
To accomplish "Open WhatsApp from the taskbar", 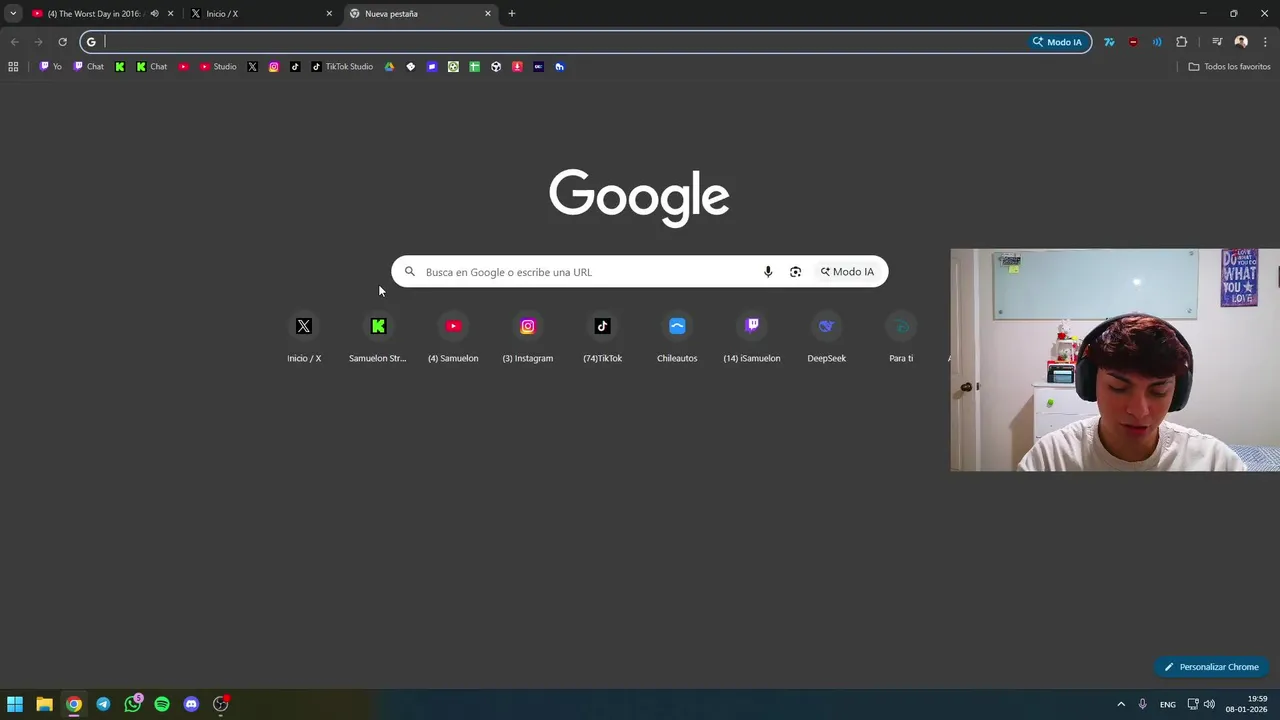I will tap(132, 704).
